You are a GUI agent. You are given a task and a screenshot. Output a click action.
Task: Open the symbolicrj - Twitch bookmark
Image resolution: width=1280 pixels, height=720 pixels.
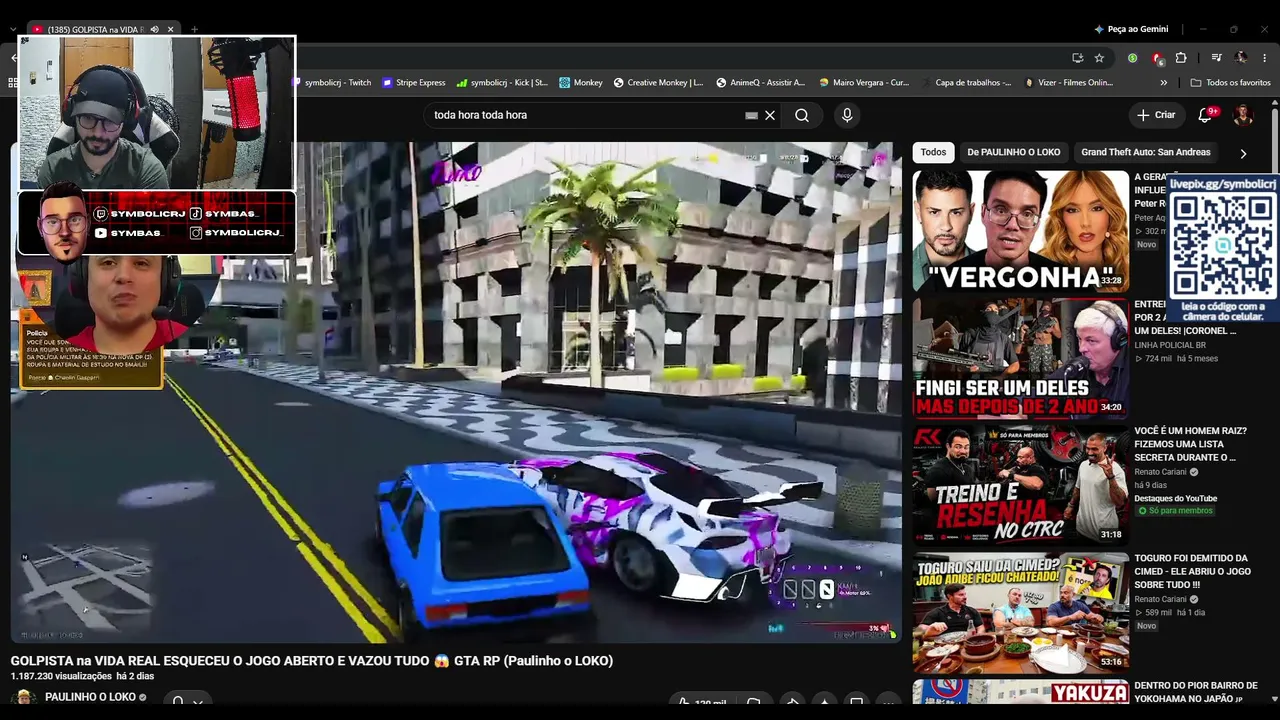pyautogui.click(x=332, y=83)
